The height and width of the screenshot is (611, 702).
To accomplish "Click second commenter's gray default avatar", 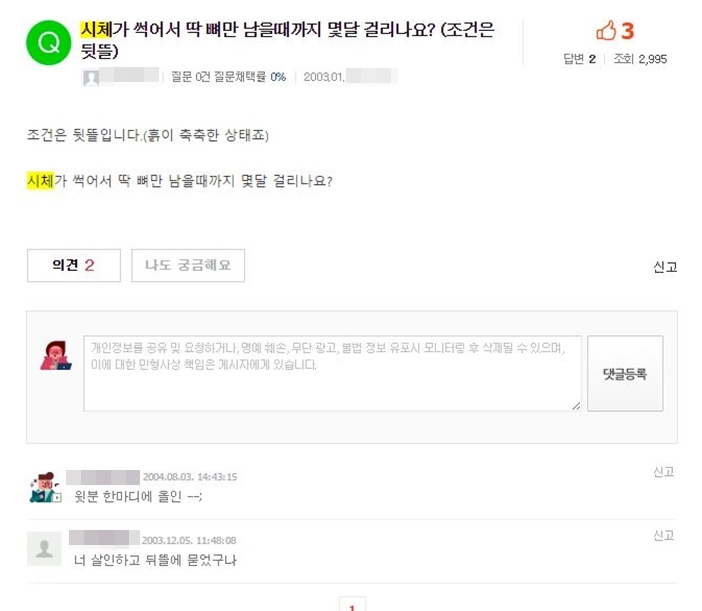I will [44, 548].
